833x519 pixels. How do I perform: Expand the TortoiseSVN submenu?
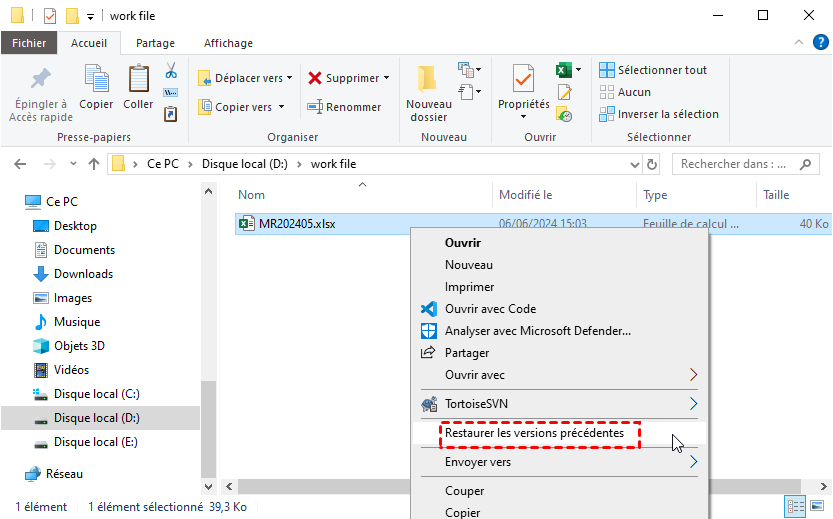click(x=560, y=404)
